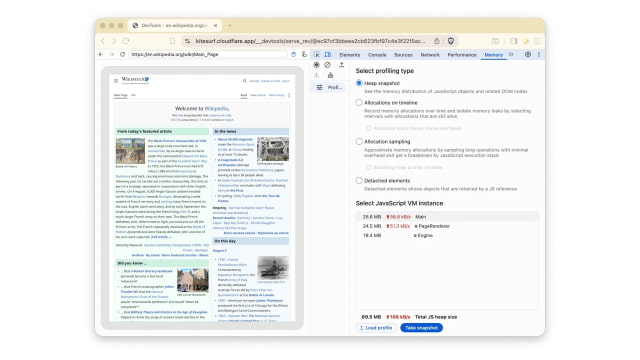Switch to the Elements tab
Viewport: 640px width, 360px height.
point(350,55)
